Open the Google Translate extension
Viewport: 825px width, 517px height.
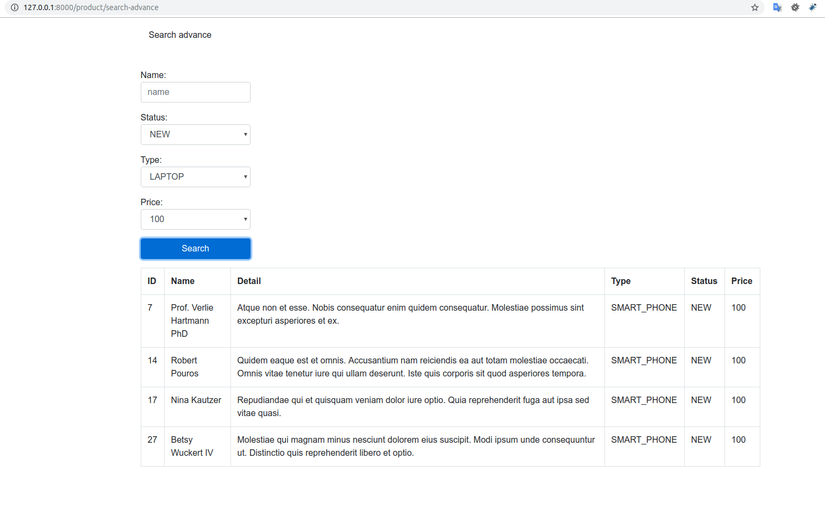tap(777, 7)
